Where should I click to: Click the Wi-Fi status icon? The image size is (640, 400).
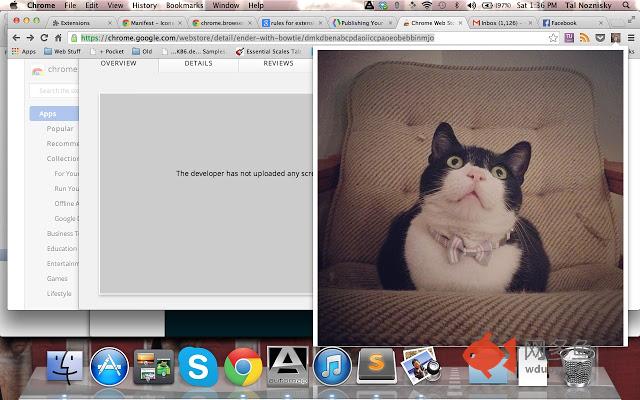pos(427,5)
